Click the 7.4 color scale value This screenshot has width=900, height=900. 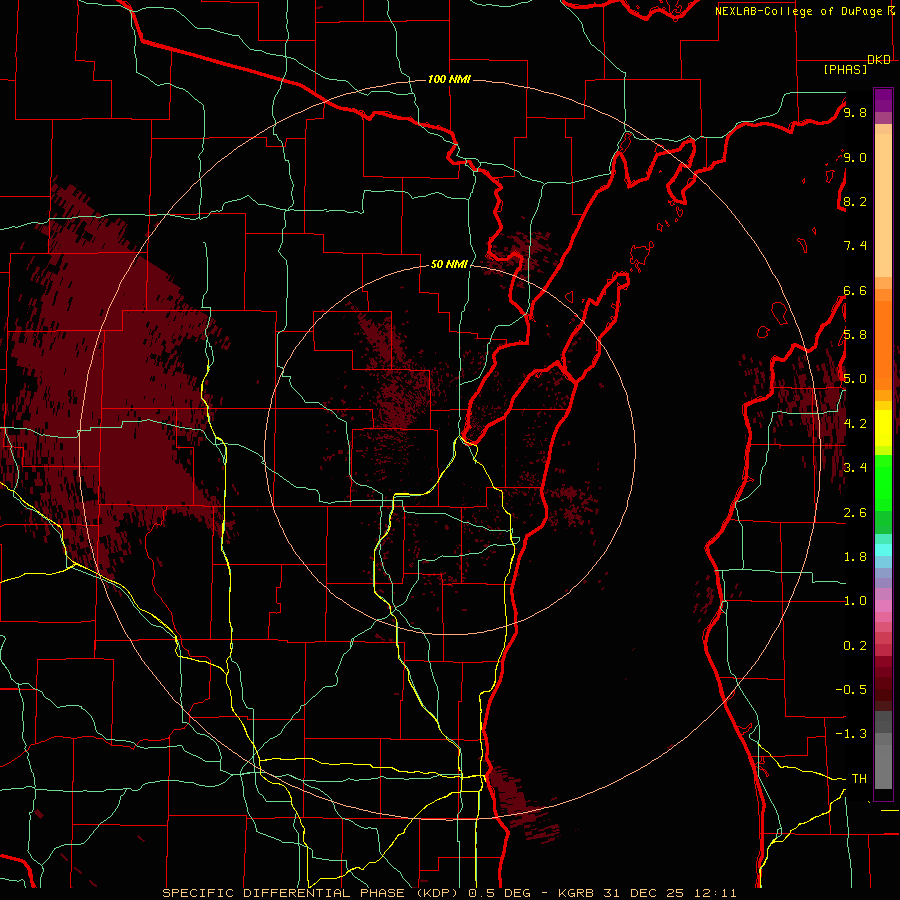(855, 246)
